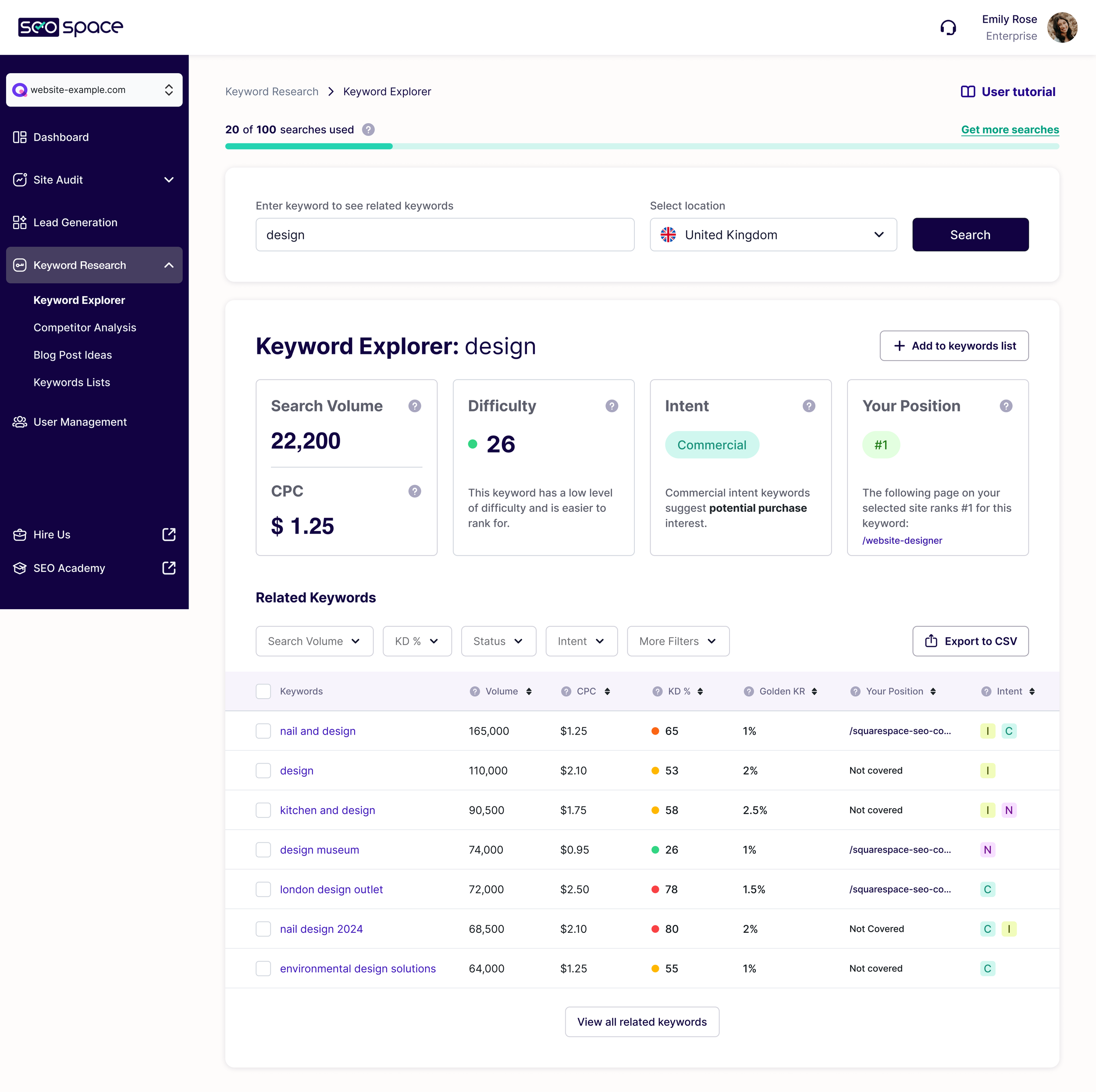This screenshot has height=1092, width=1096.
Task: Open support via the headphones icon
Action: click(949, 27)
